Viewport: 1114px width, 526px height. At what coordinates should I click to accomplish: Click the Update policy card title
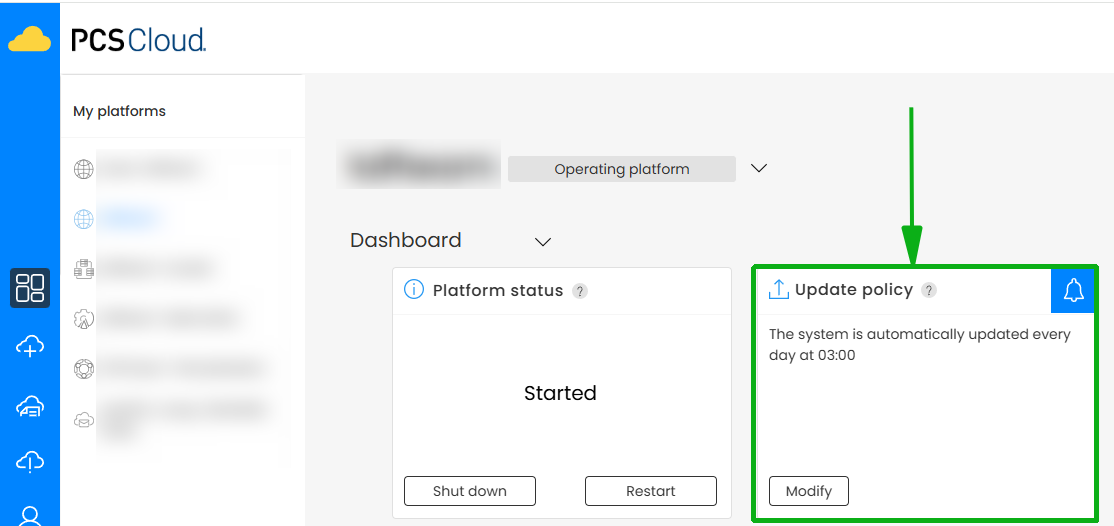(854, 290)
